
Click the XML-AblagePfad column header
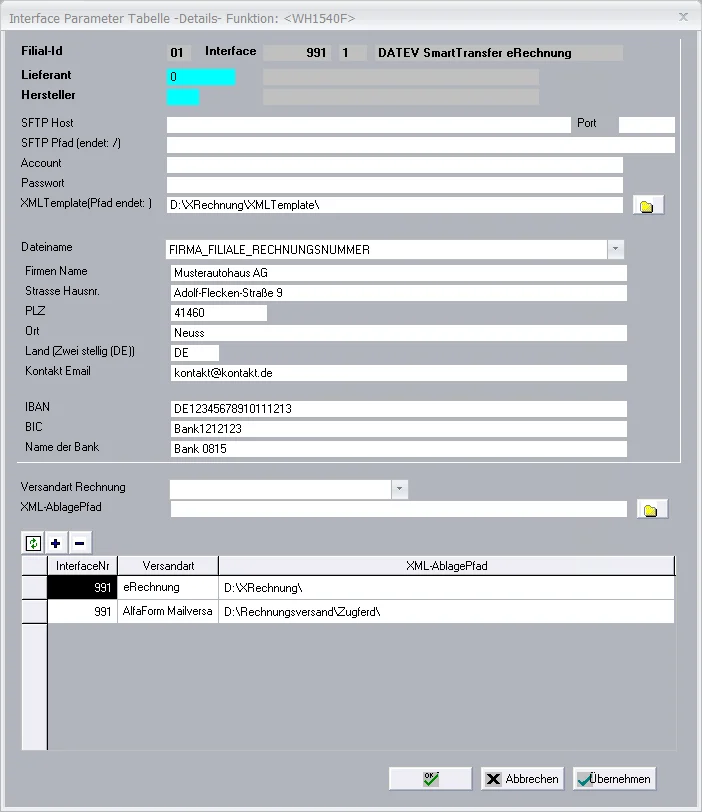coord(447,566)
